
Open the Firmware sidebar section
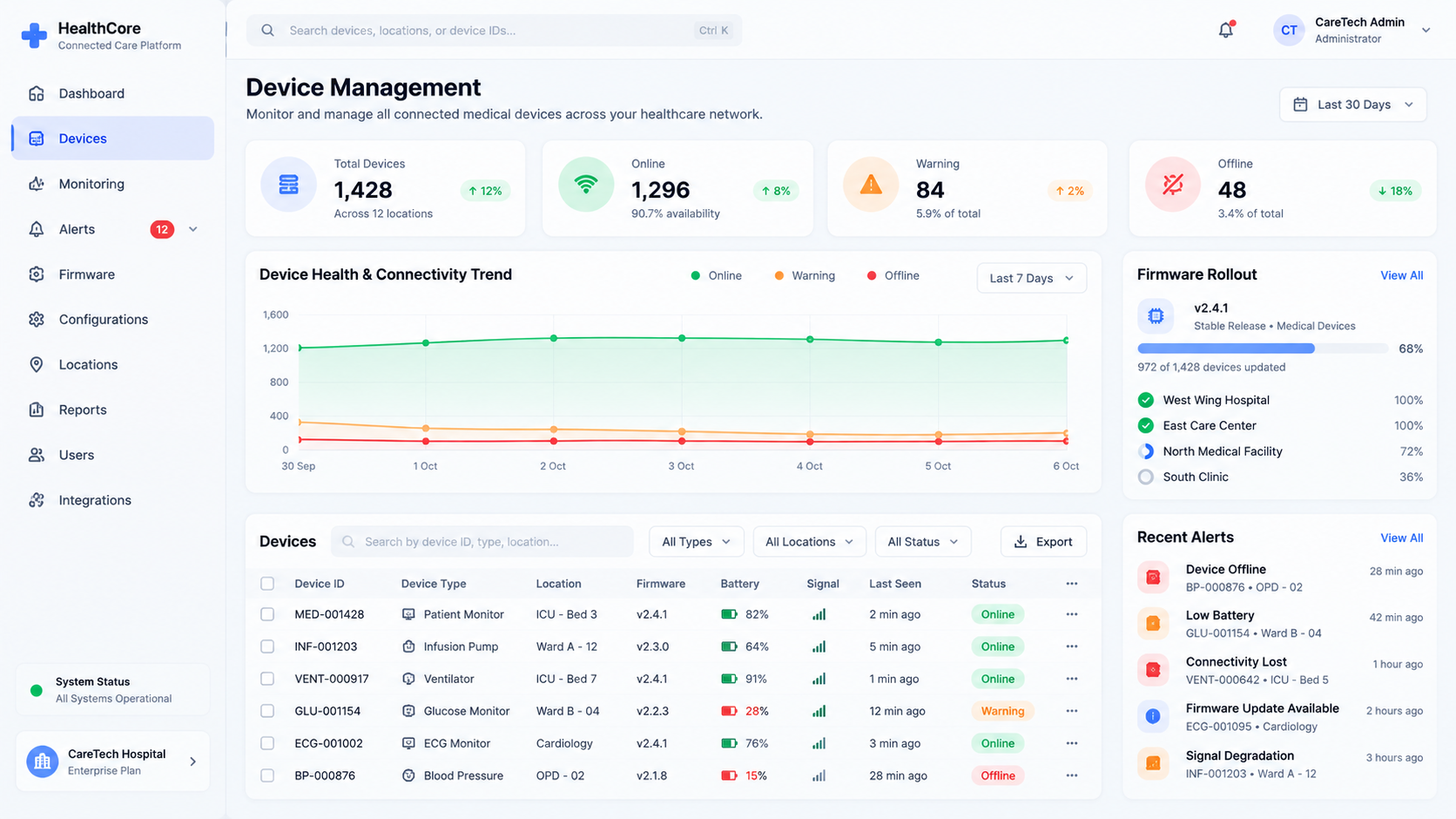point(113,274)
